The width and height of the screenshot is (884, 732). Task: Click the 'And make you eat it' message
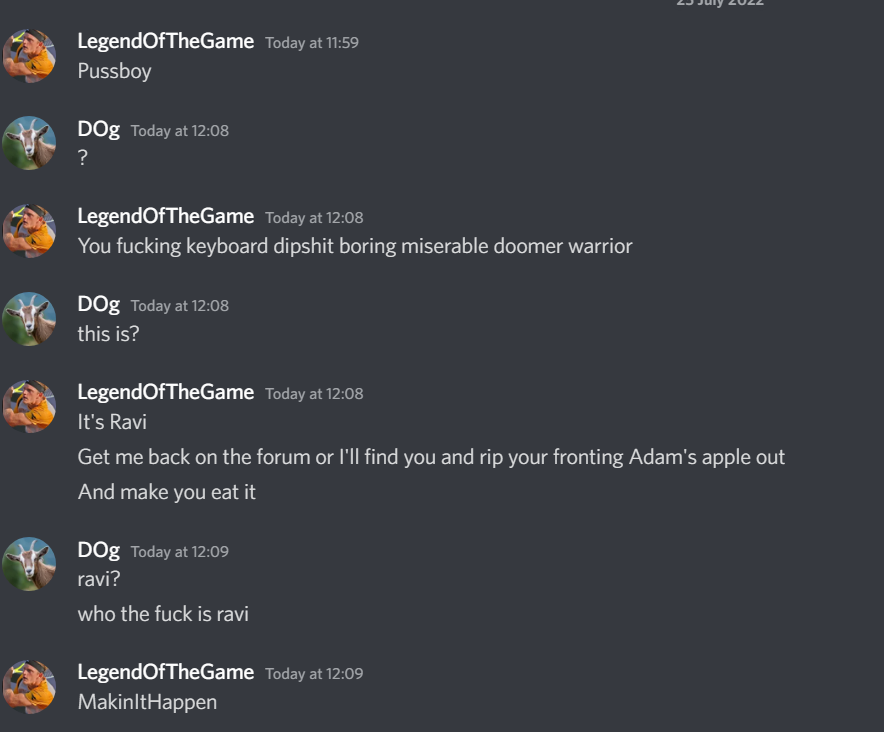point(166,492)
